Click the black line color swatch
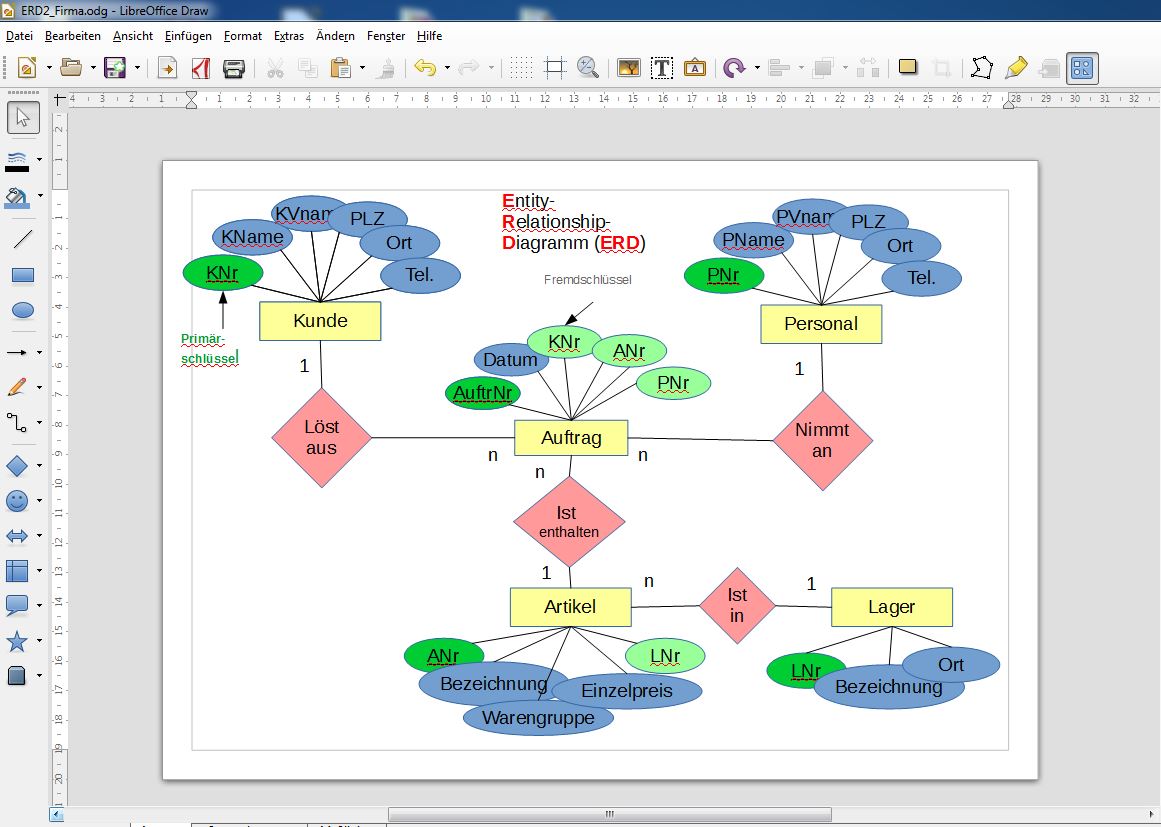Screen dimensions: 1161x827 17,170
